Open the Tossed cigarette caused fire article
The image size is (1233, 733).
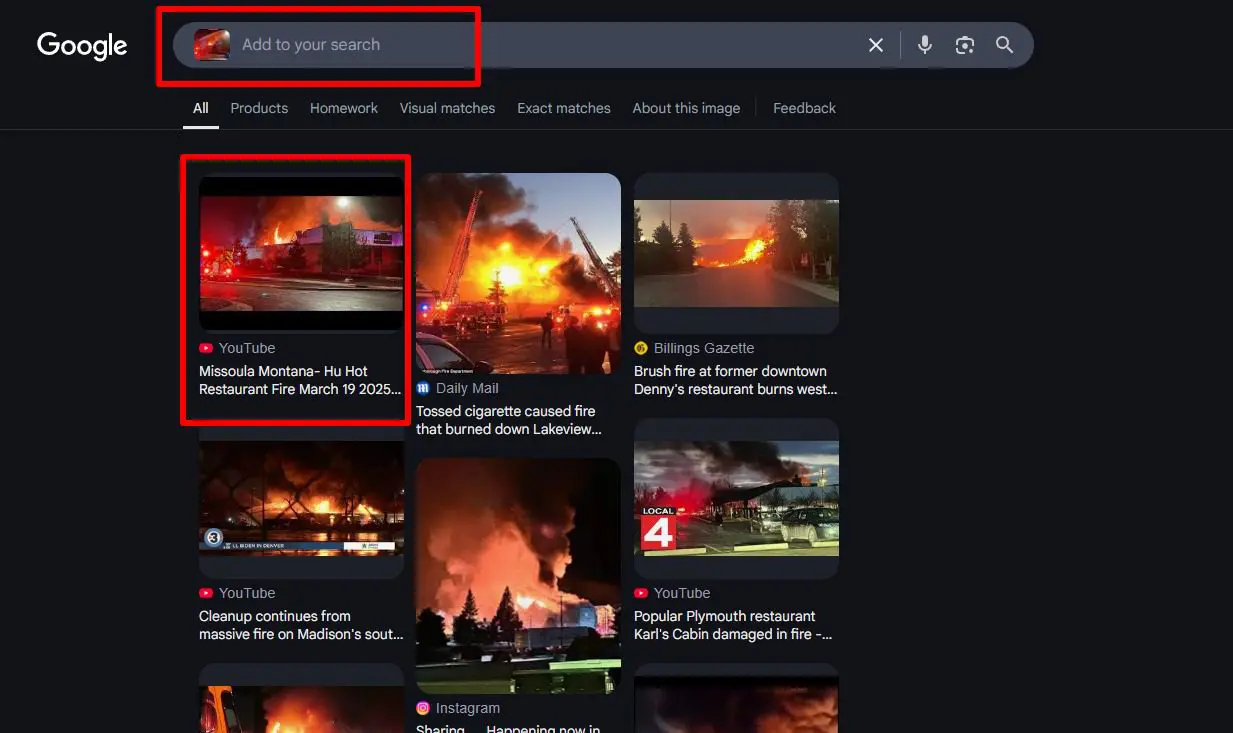(x=509, y=420)
